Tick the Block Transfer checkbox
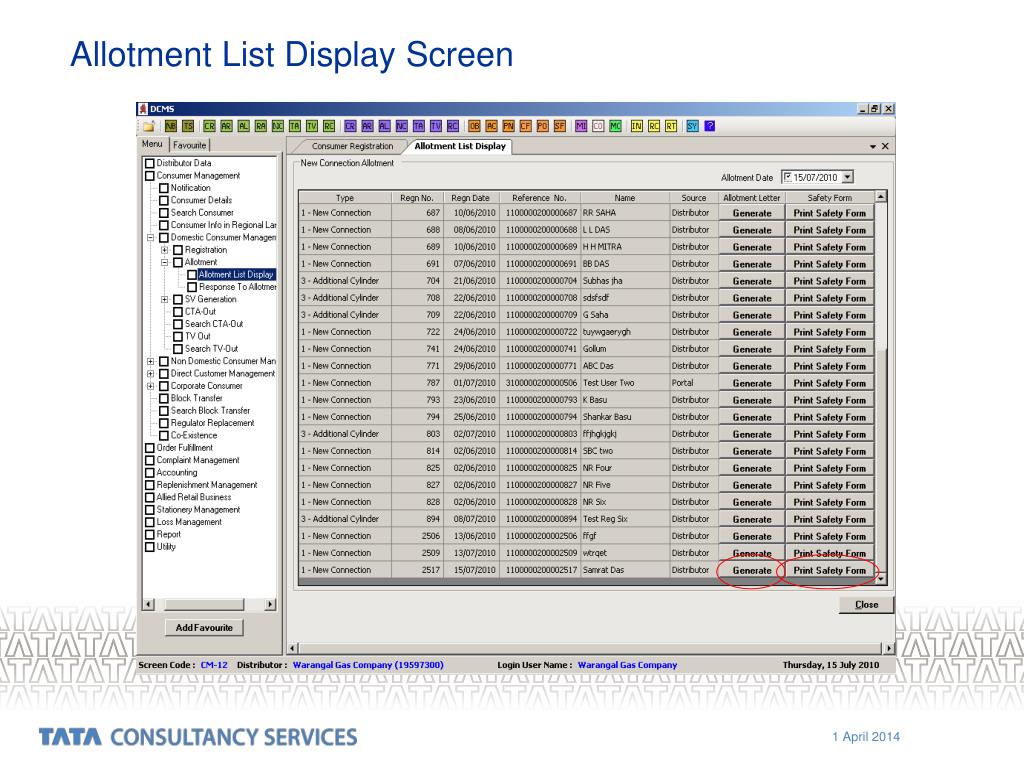 click(x=164, y=398)
